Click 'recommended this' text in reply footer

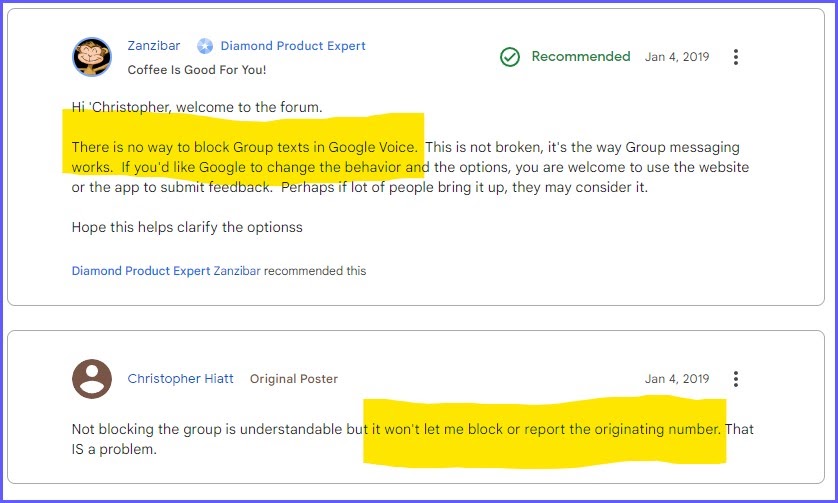click(315, 270)
